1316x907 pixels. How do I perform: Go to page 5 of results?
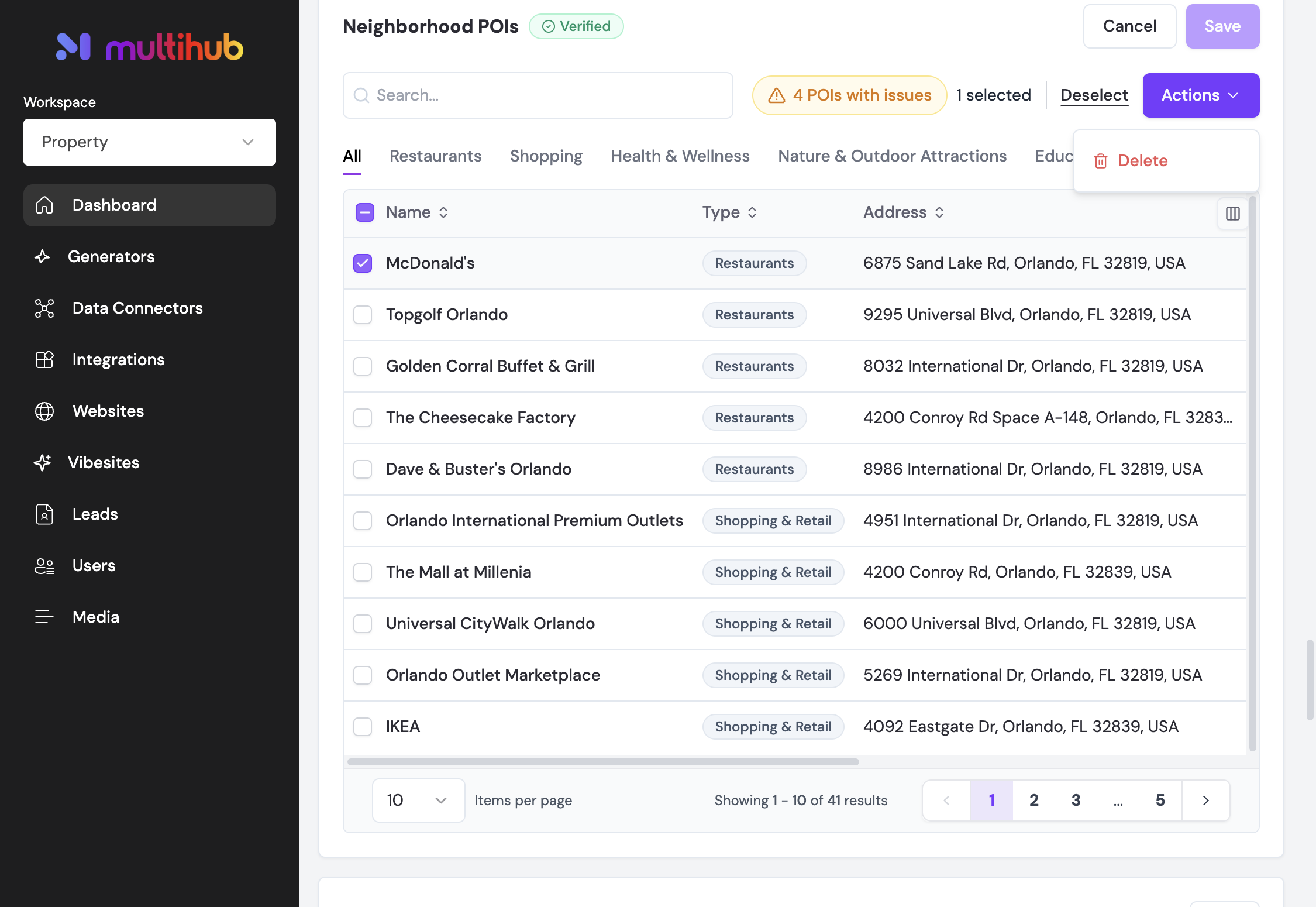(1160, 801)
